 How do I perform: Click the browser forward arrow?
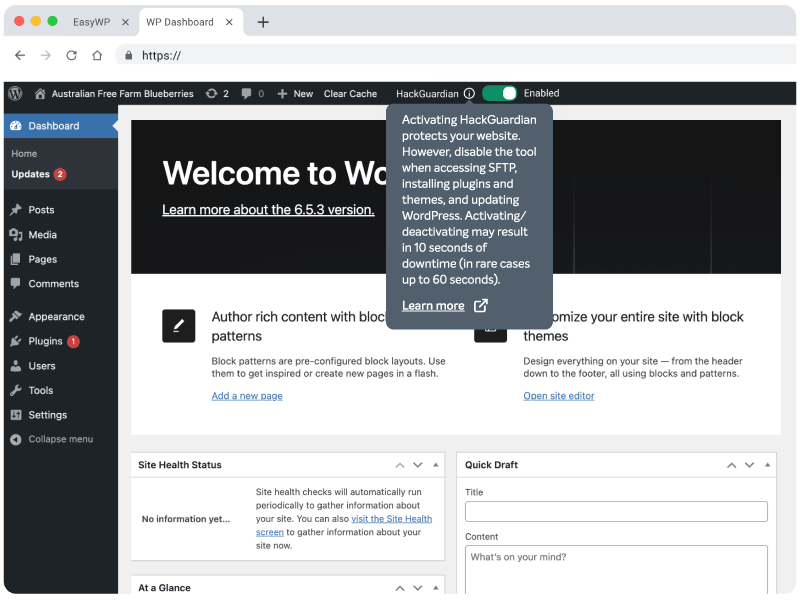[45, 55]
